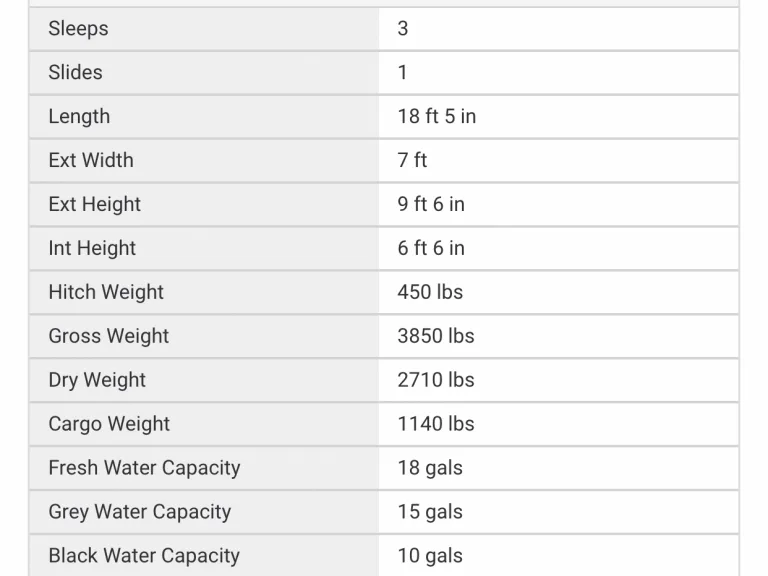Click the 18 ft 5 in length value
This screenshot has height=576, width=768.
point(437,117)
